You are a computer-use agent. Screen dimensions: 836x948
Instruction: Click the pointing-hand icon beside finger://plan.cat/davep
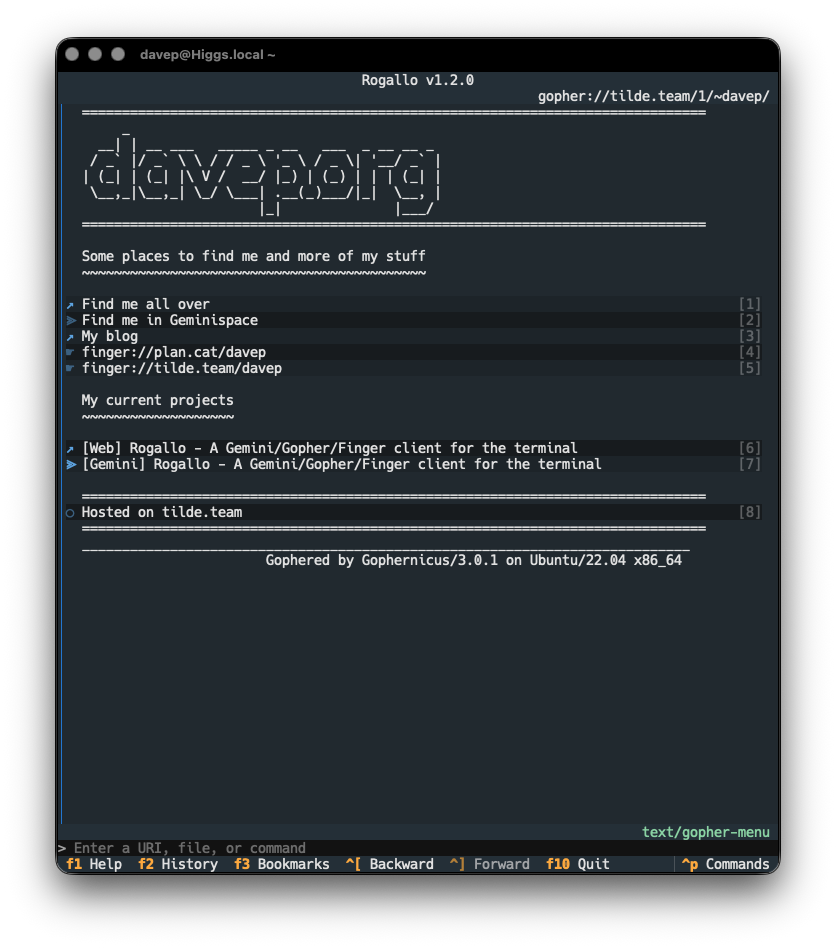point(70,352)
